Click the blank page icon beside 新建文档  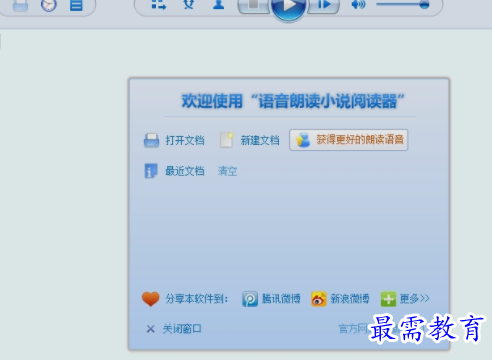(x=226, y=140)
